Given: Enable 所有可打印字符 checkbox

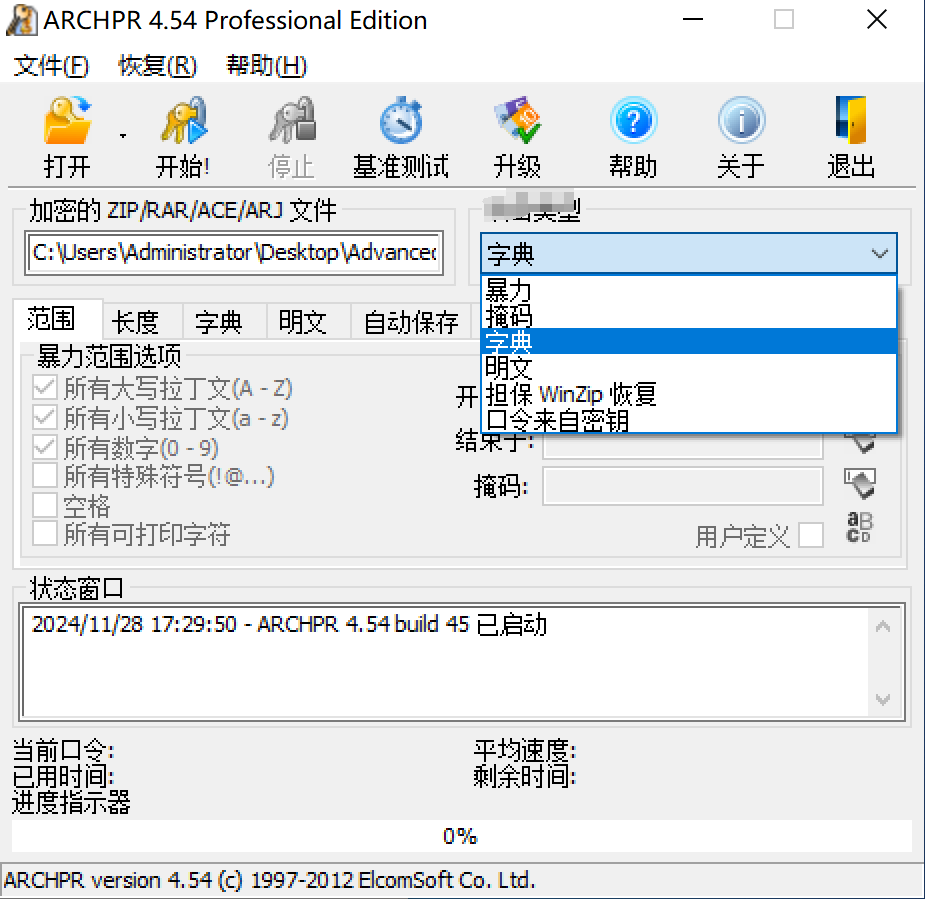Looking at the screenshot, I should pos(45,534).
